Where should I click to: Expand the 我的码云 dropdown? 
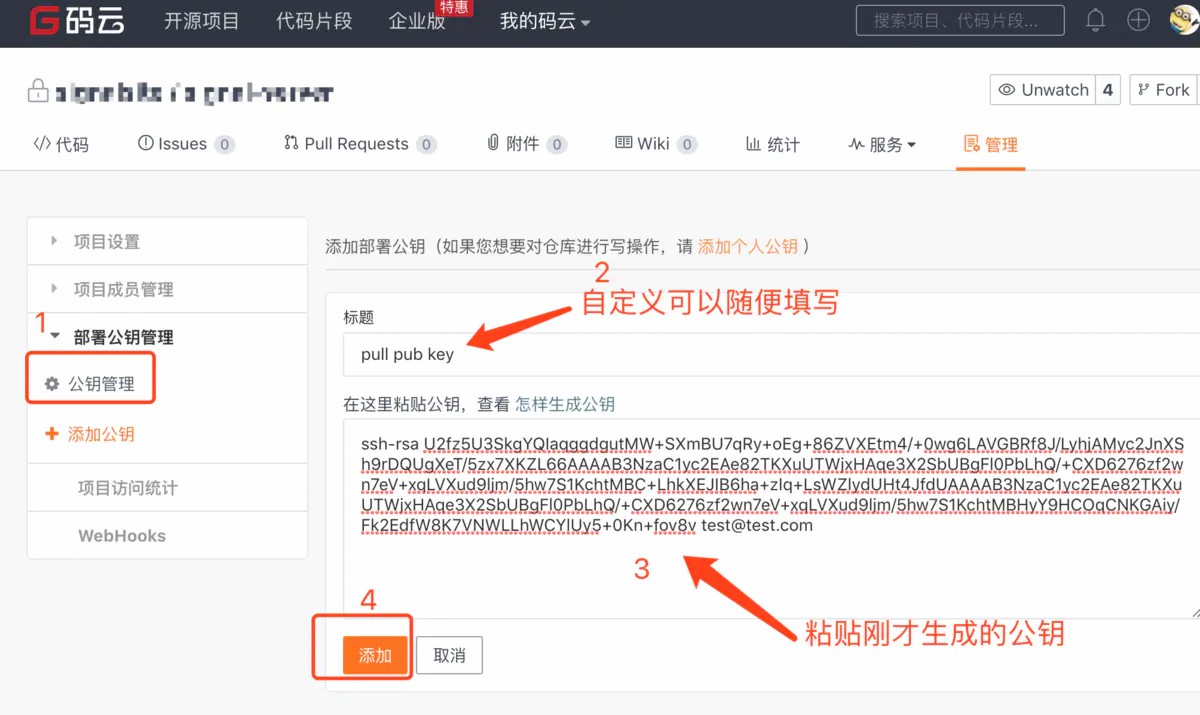point(545,22)
